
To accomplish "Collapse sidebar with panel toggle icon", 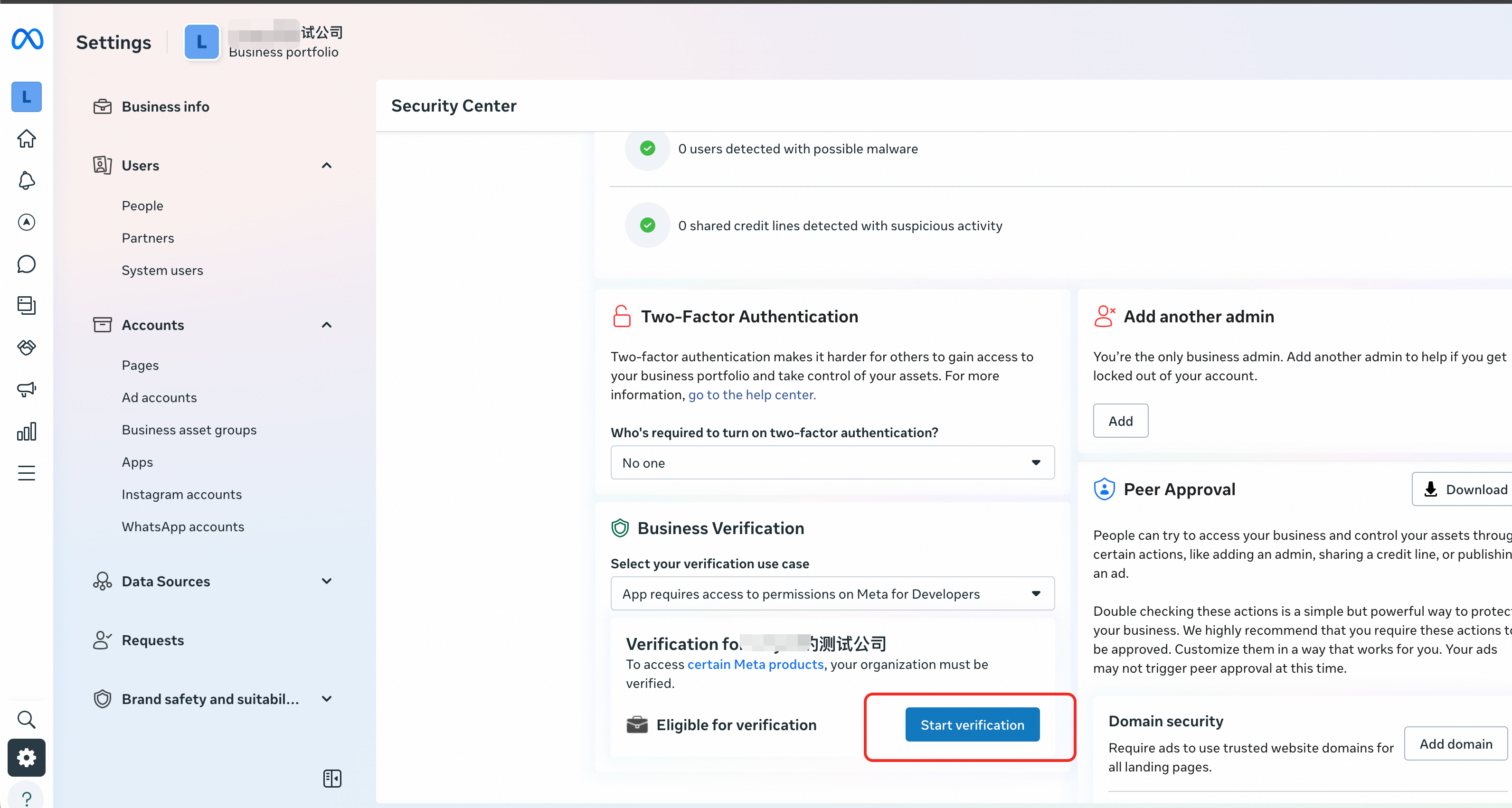I will [x=332, y=778].
